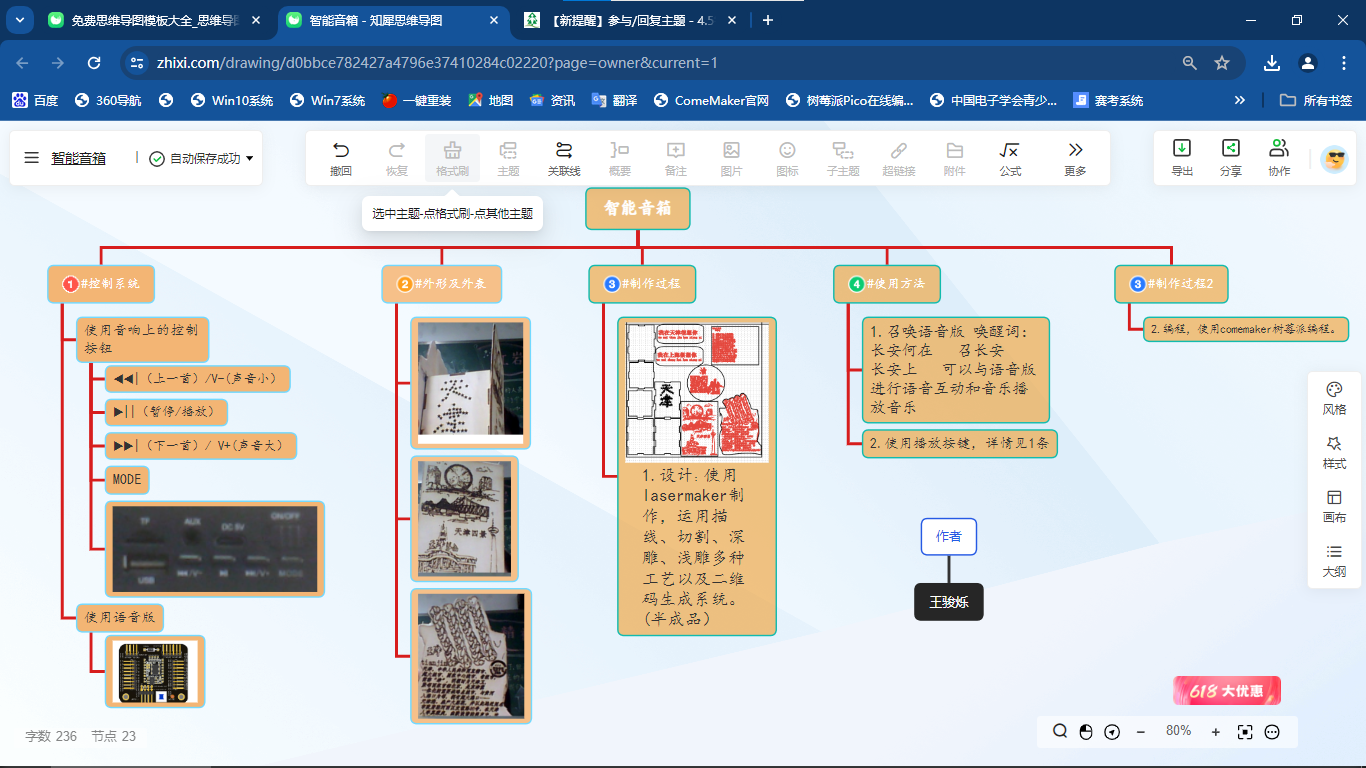Select the #外形及外表 branch node
The width and height of the screenshot is (1366, 768).
pos(441,284)
